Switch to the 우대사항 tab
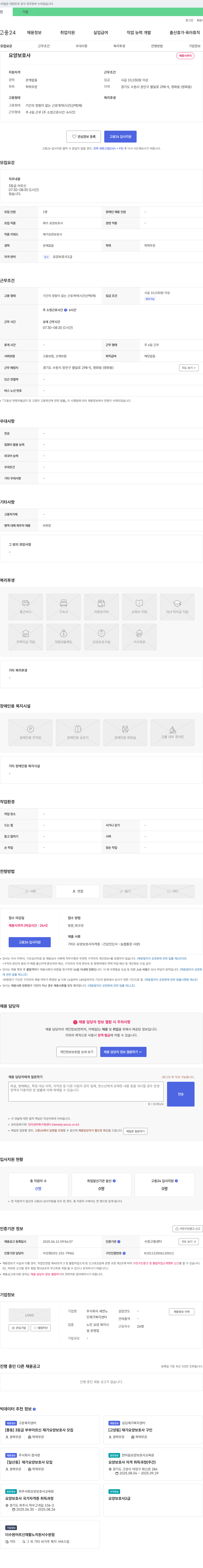The image size is (203, 1568). pos(81,46)
